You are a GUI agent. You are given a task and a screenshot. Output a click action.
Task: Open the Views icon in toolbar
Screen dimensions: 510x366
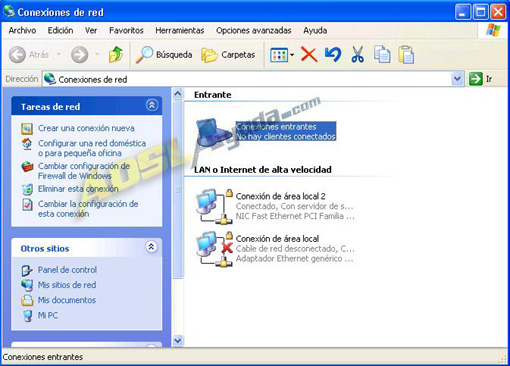coord(279,55)
